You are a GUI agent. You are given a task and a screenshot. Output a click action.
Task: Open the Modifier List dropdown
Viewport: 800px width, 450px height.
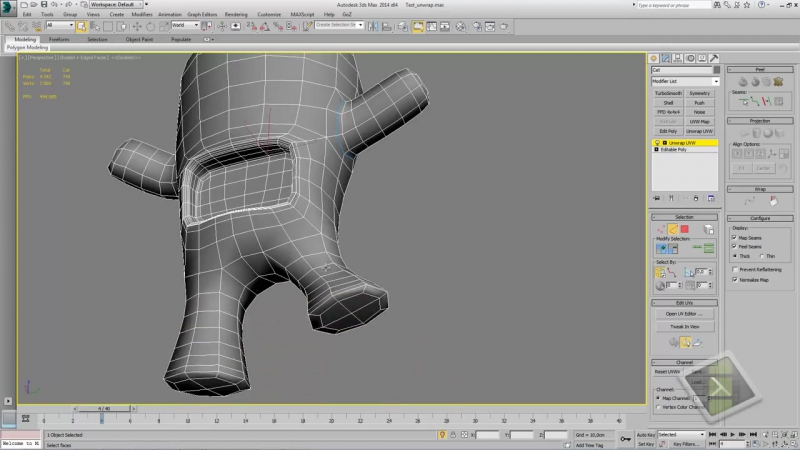tap(685, 81)
